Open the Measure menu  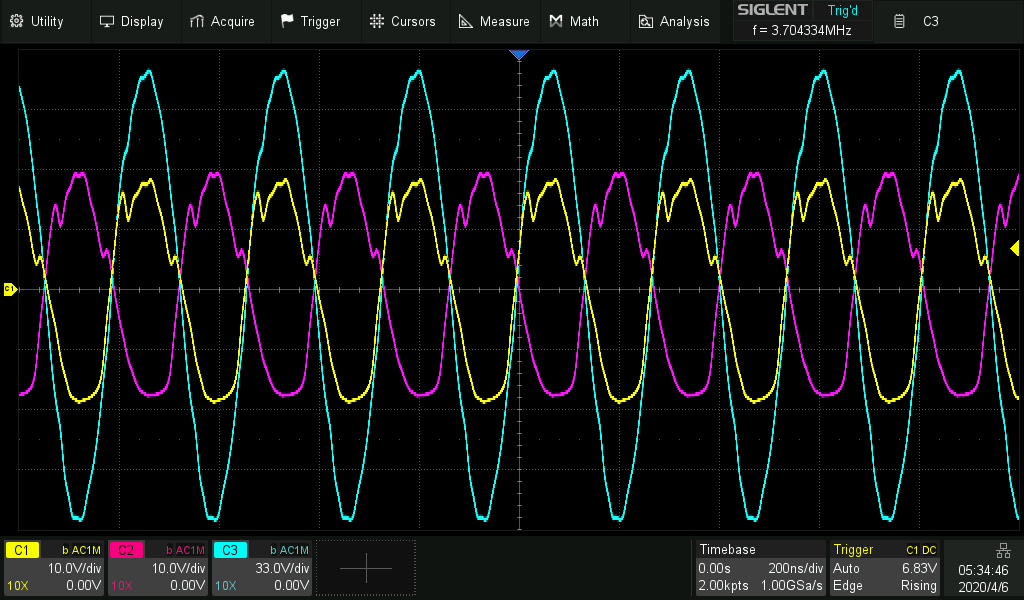coord(494,22)
